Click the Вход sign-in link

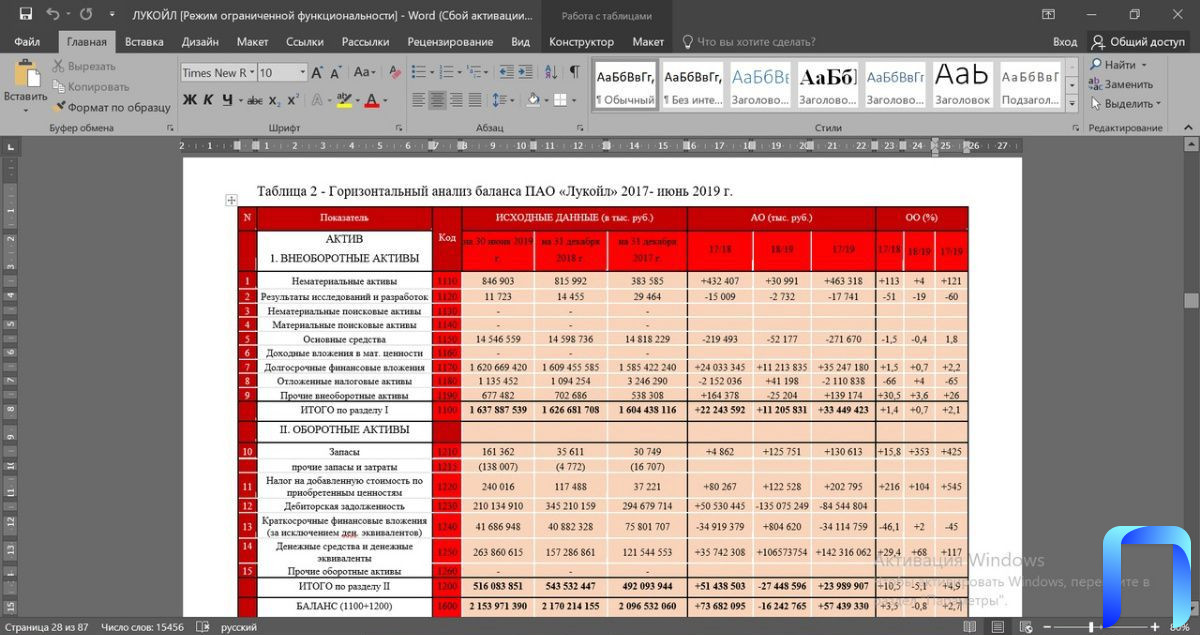pos(1064,42)
